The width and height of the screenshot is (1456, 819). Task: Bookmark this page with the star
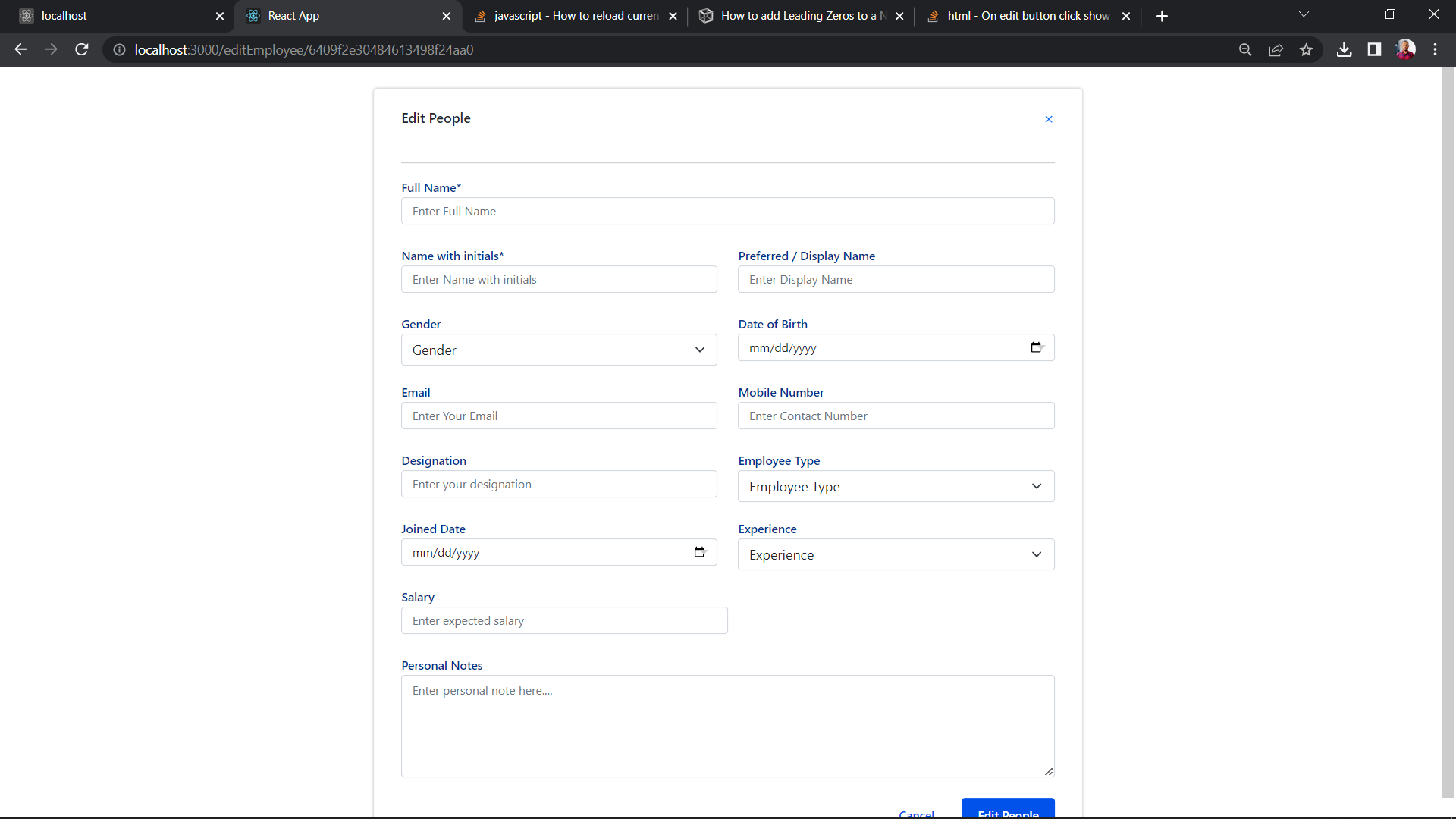coord(1306,50)
